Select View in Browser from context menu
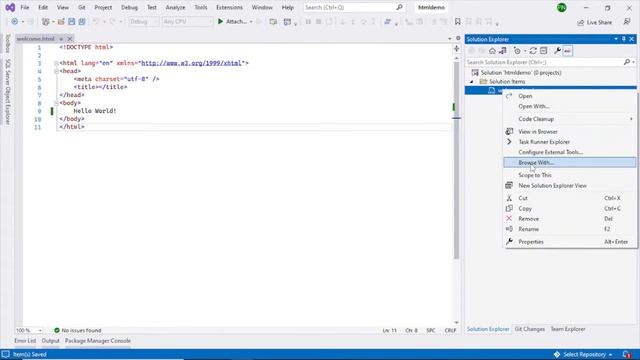This screenshot has height=360, width=640. [570, 131]
